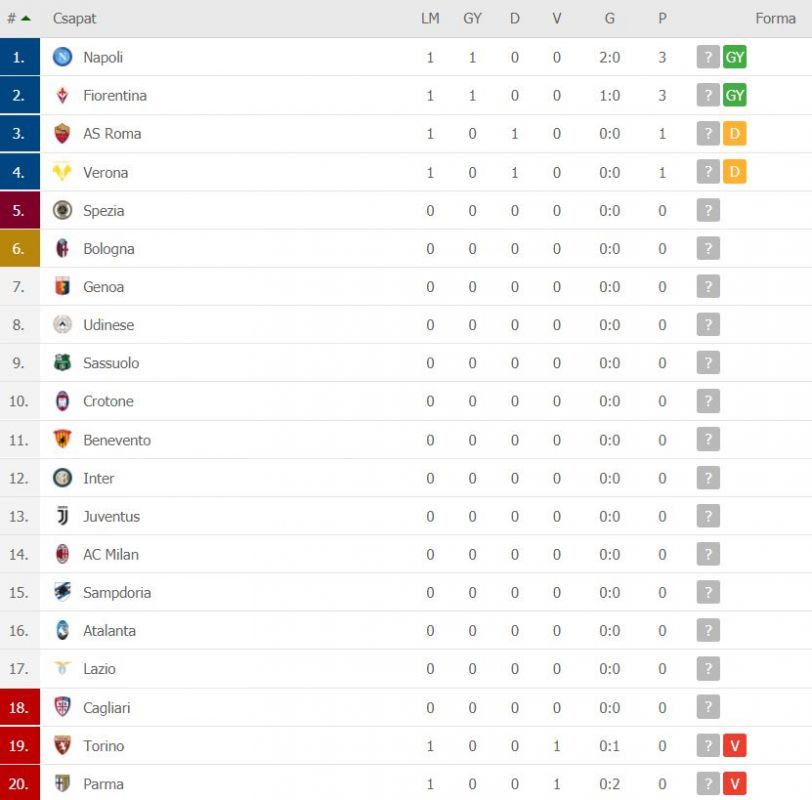
Task: Click Napoli's green GY form badge
Action: (x=734, y=57)
